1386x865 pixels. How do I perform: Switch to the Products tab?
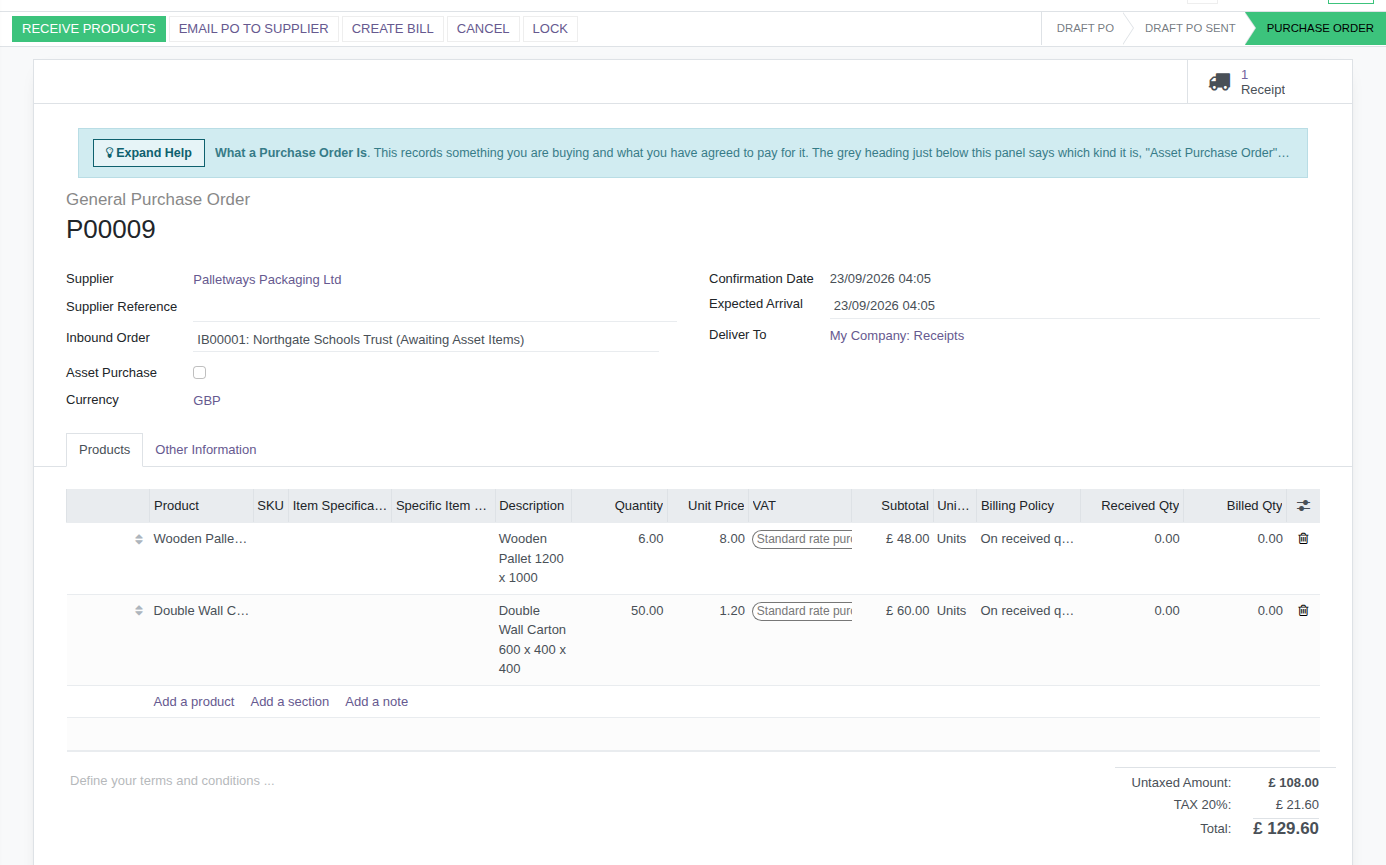(x=105, y=450)
